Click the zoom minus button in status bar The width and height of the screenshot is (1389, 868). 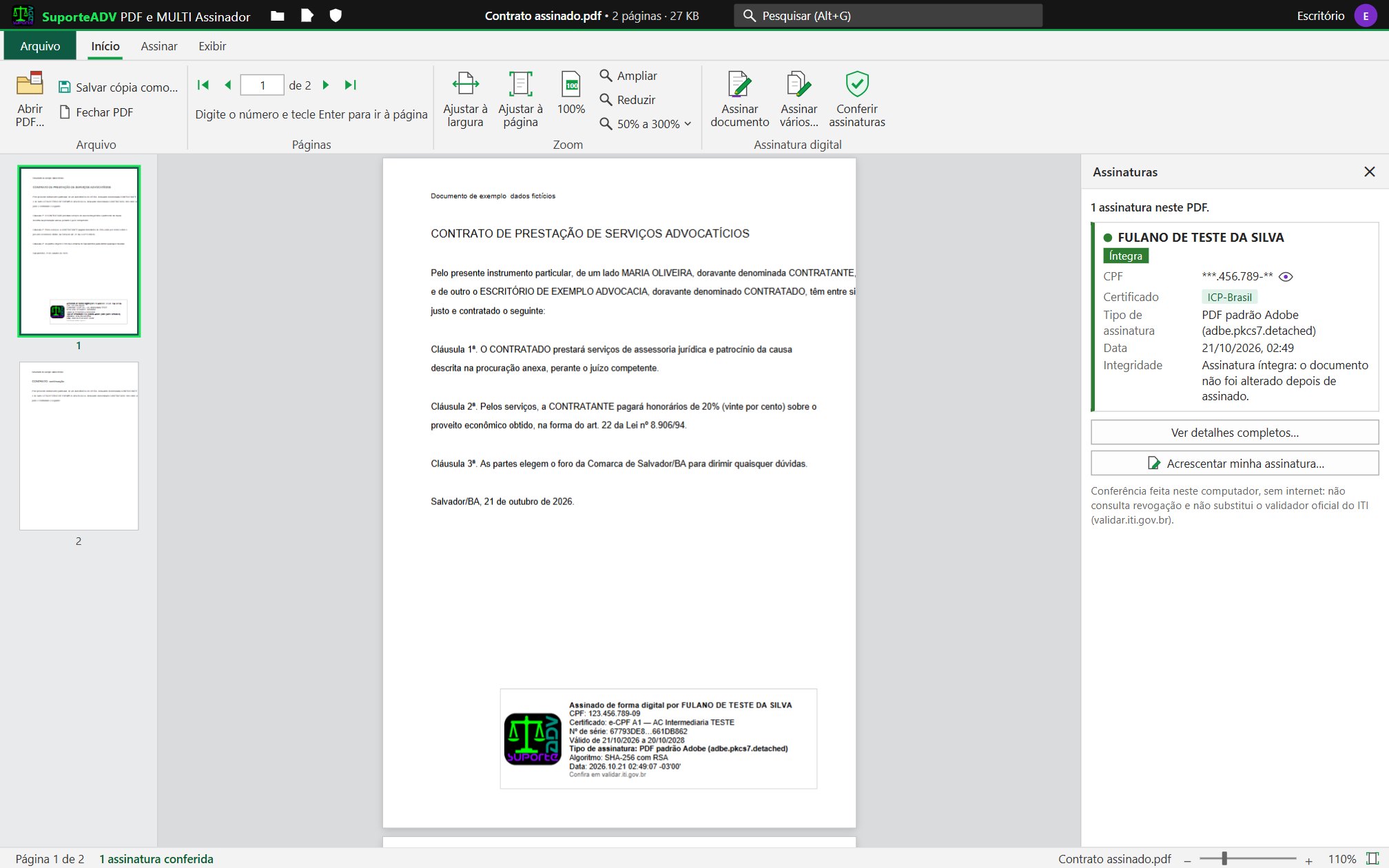[1187, 859]
